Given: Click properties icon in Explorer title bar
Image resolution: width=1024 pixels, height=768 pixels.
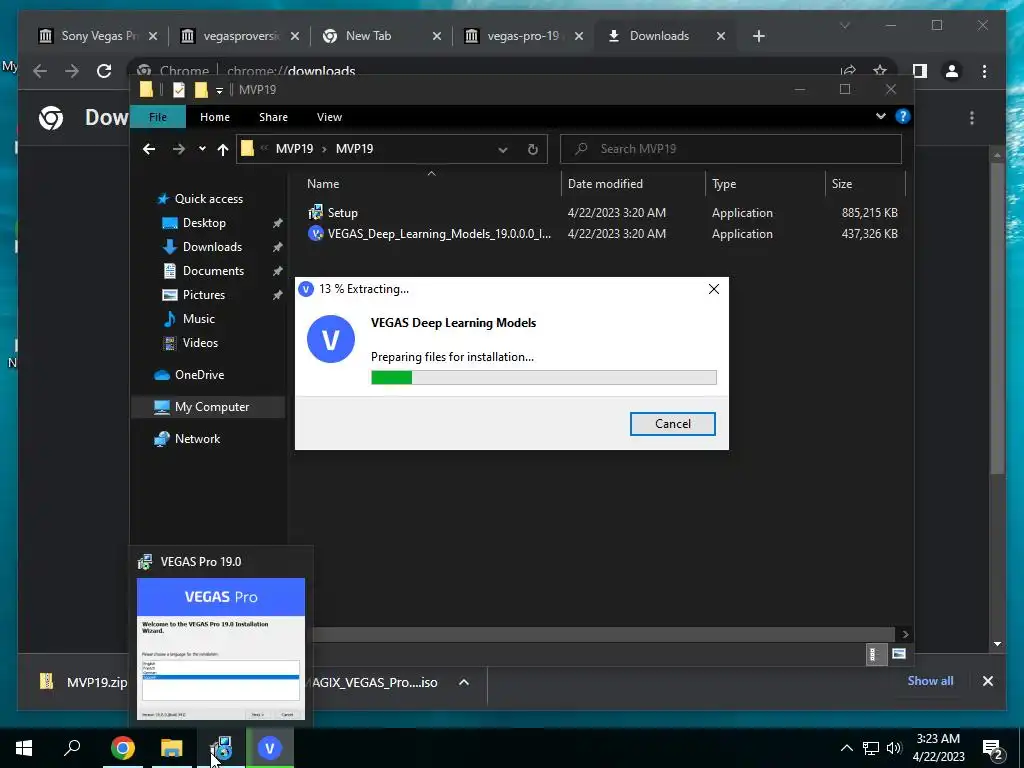Looking at the screenshot, I should (178, 89).
